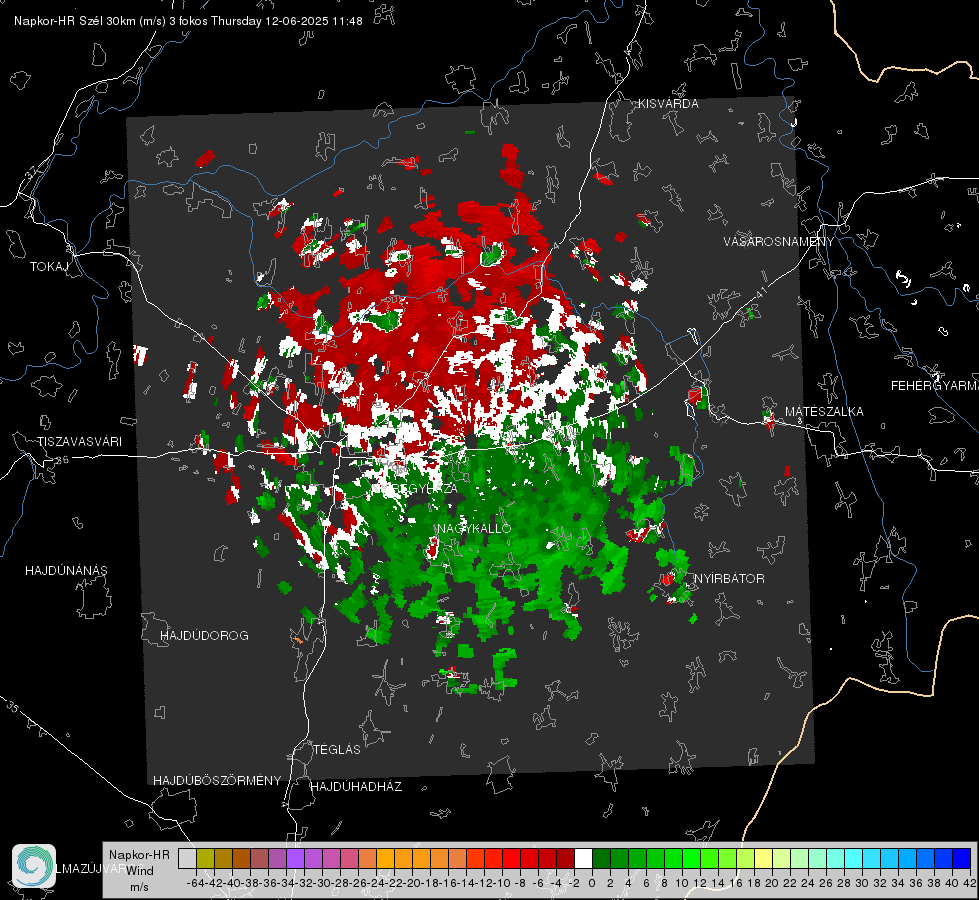Select the MÁTÉSZALKA city label

tap(824, 412)
